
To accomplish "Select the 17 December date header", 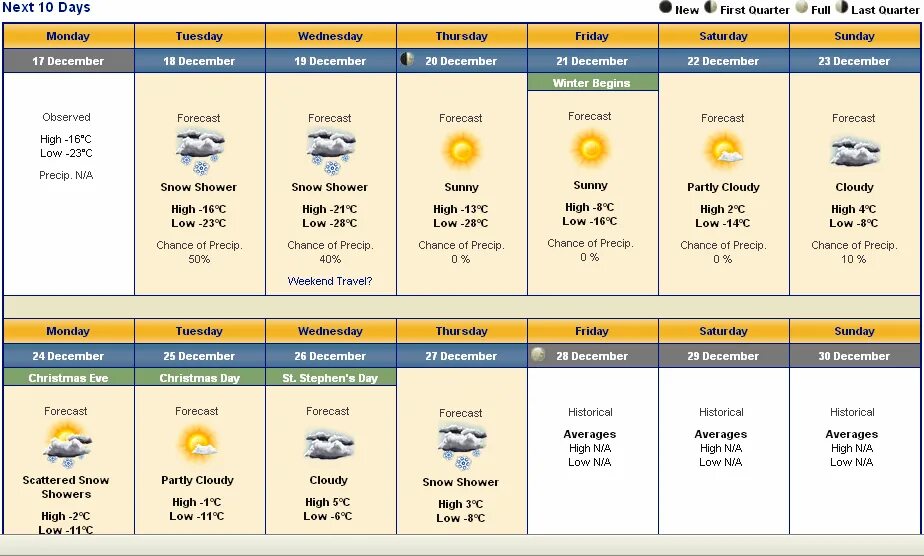I will pos(68,61).
